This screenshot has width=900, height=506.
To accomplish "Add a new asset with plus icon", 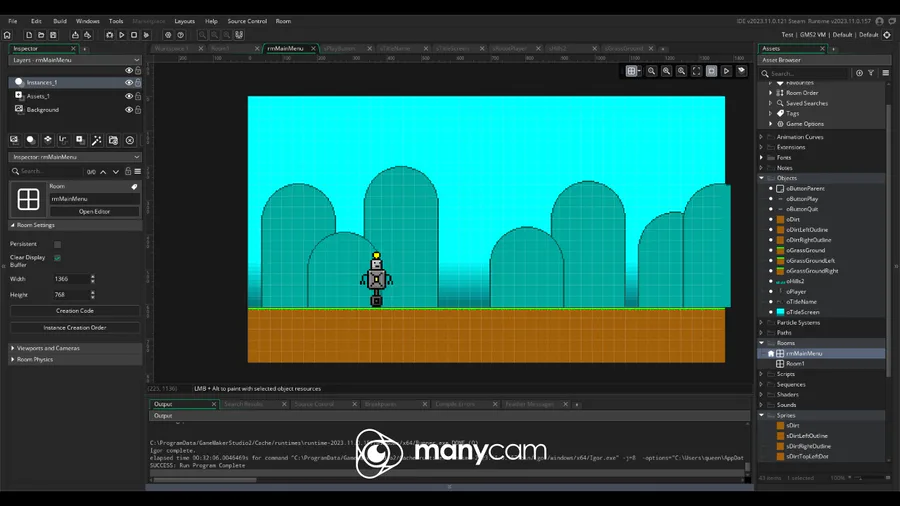I will tap(859, 73).
